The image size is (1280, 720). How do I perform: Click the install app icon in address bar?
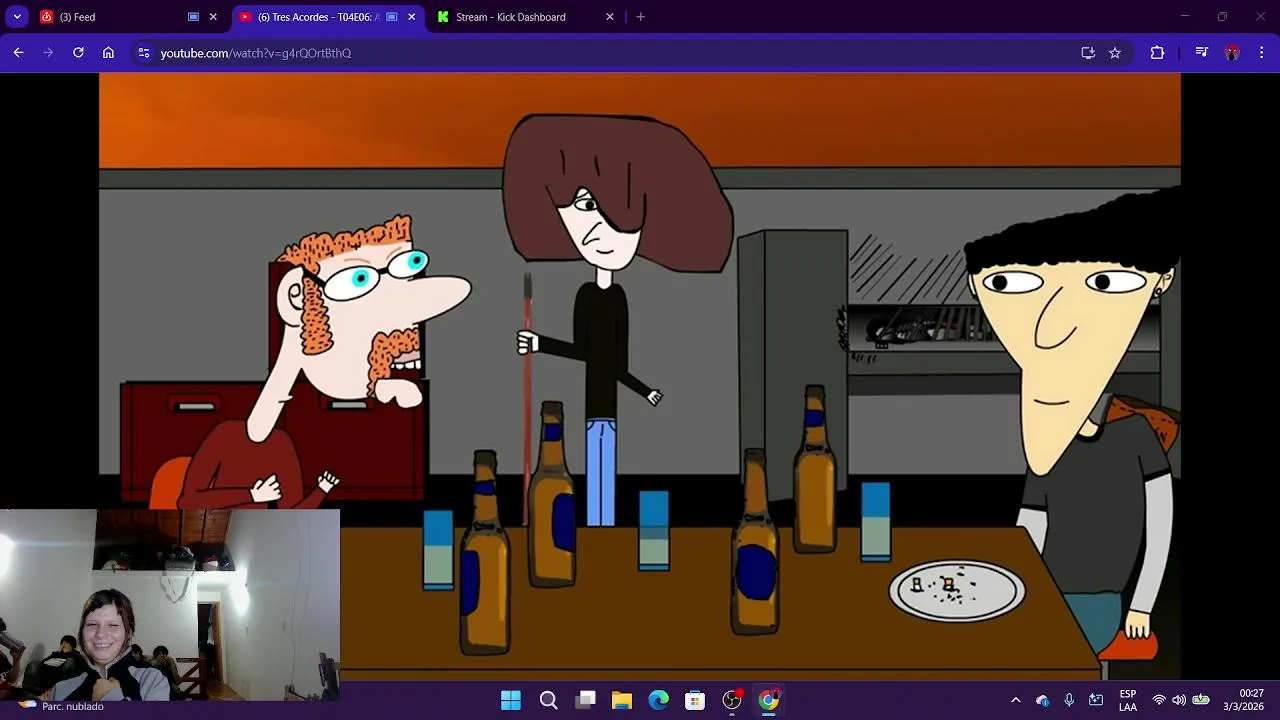pyautogui.click(x=1088, y=53)
